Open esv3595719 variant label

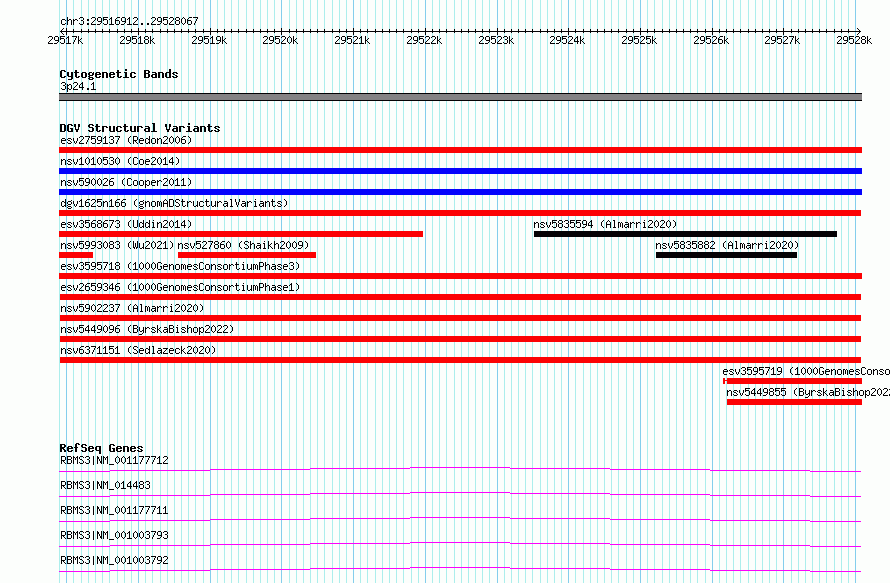[806, 371]
